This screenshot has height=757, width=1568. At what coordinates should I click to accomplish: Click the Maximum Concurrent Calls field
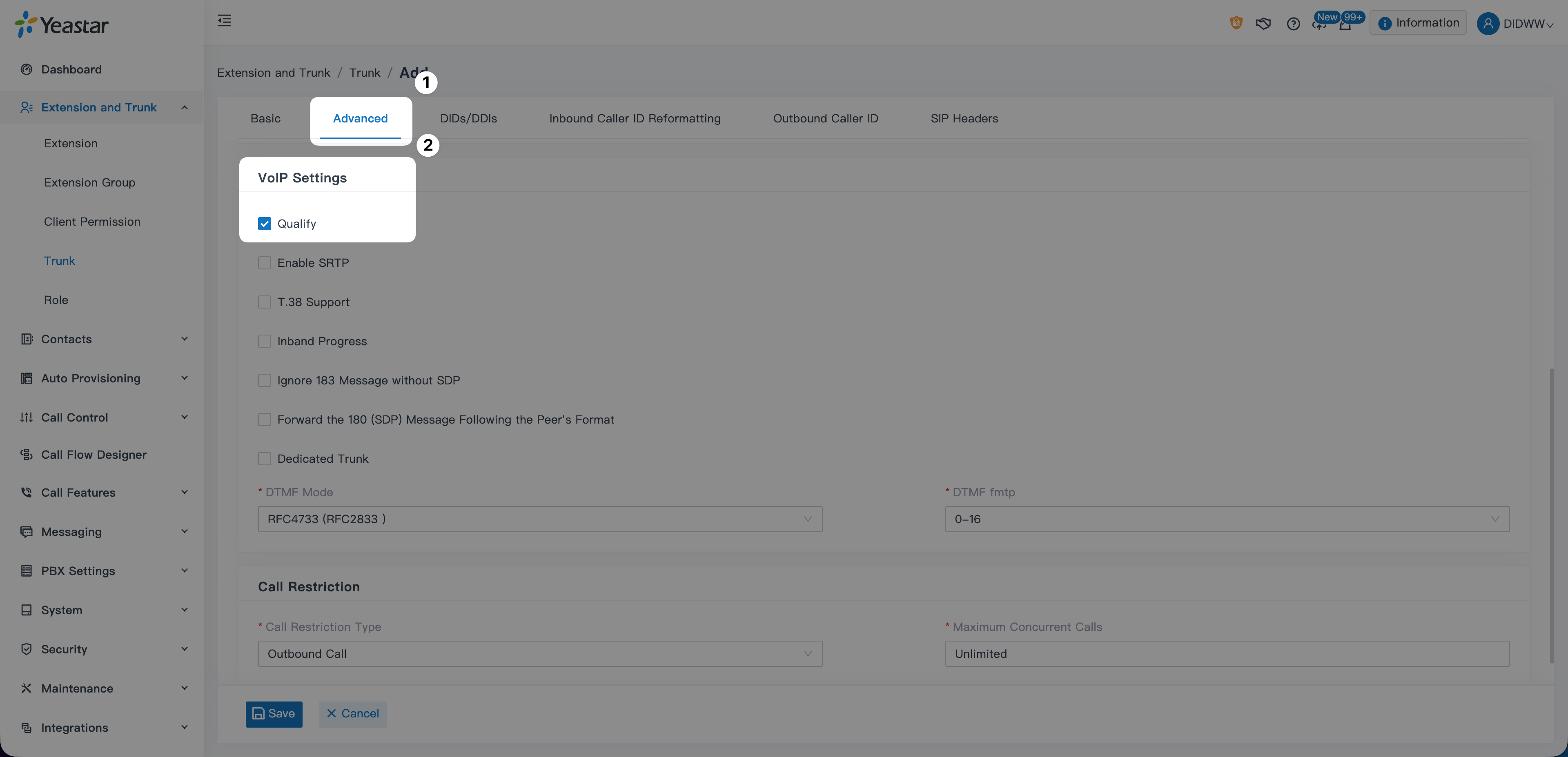point(1227,654)
